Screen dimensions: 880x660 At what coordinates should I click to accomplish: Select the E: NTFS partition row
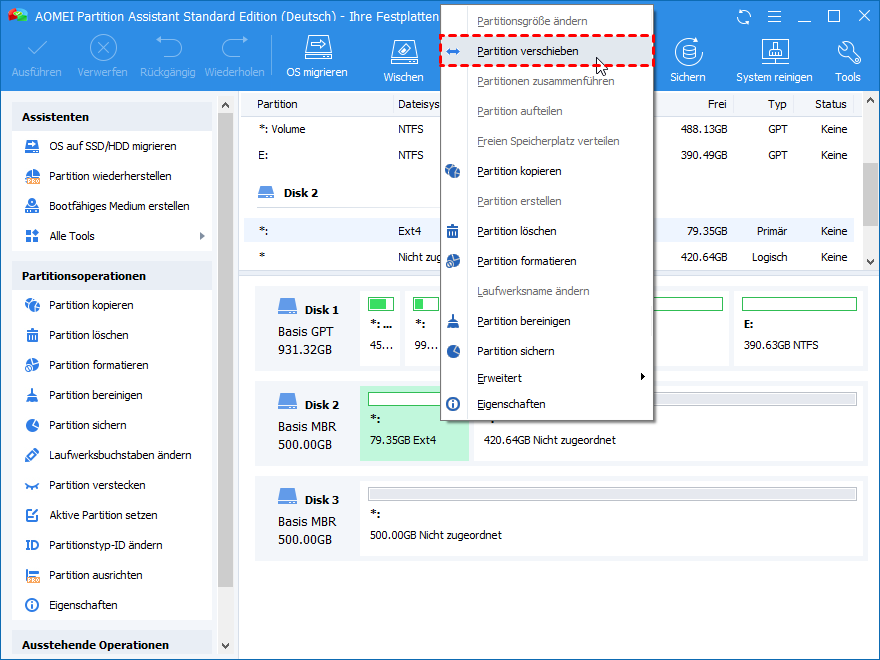click(x=549, y=155)
